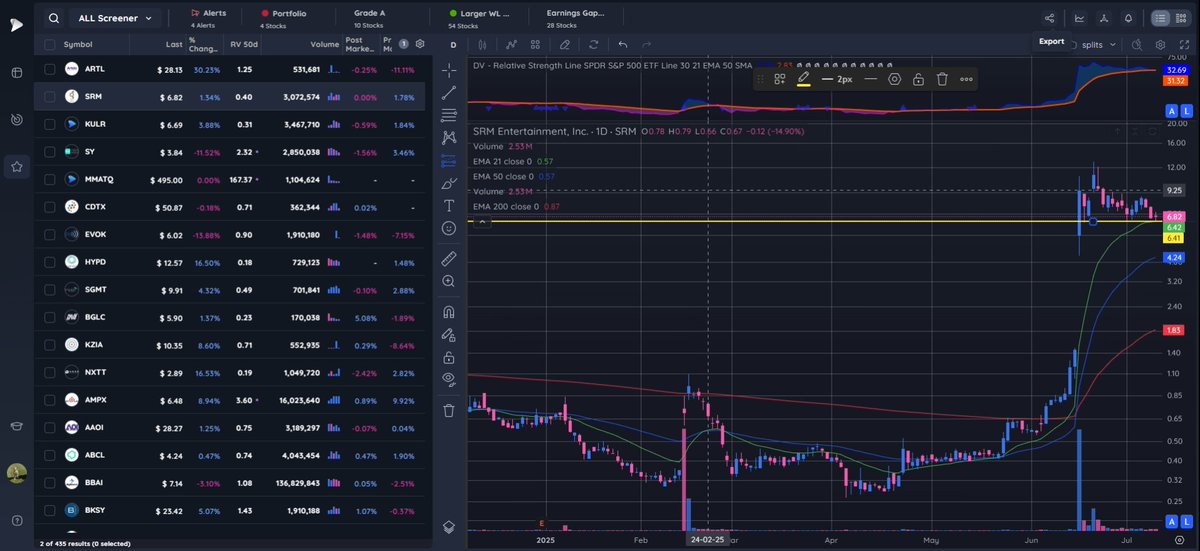1200x551 pixels.
Task: Select the trend line drawing tool
Action: coord(449,92)
